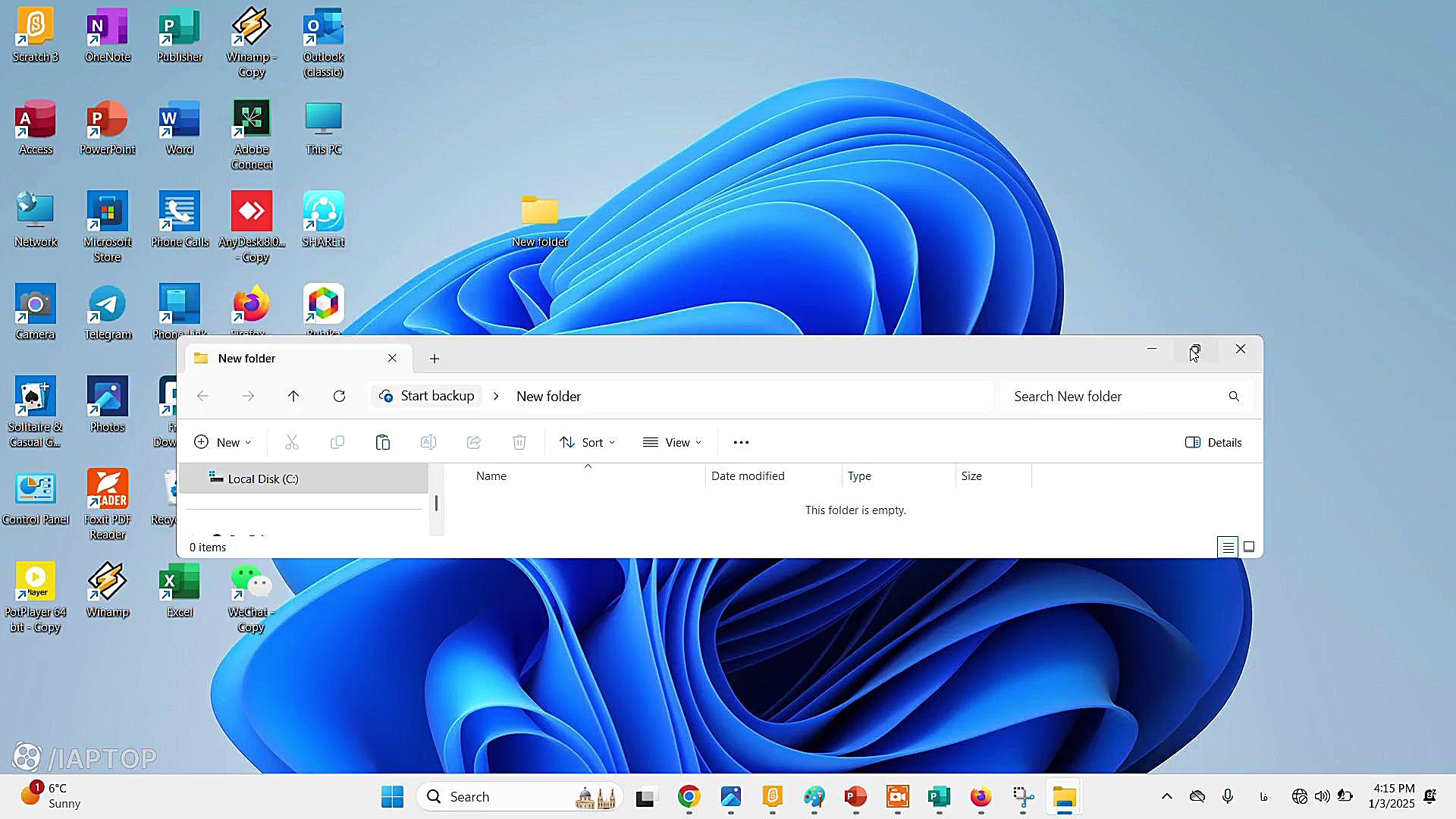The width and height of the screenshot is (1456, 819).
Task: Open the Sort dropdown menu
Action: (588, 442)
